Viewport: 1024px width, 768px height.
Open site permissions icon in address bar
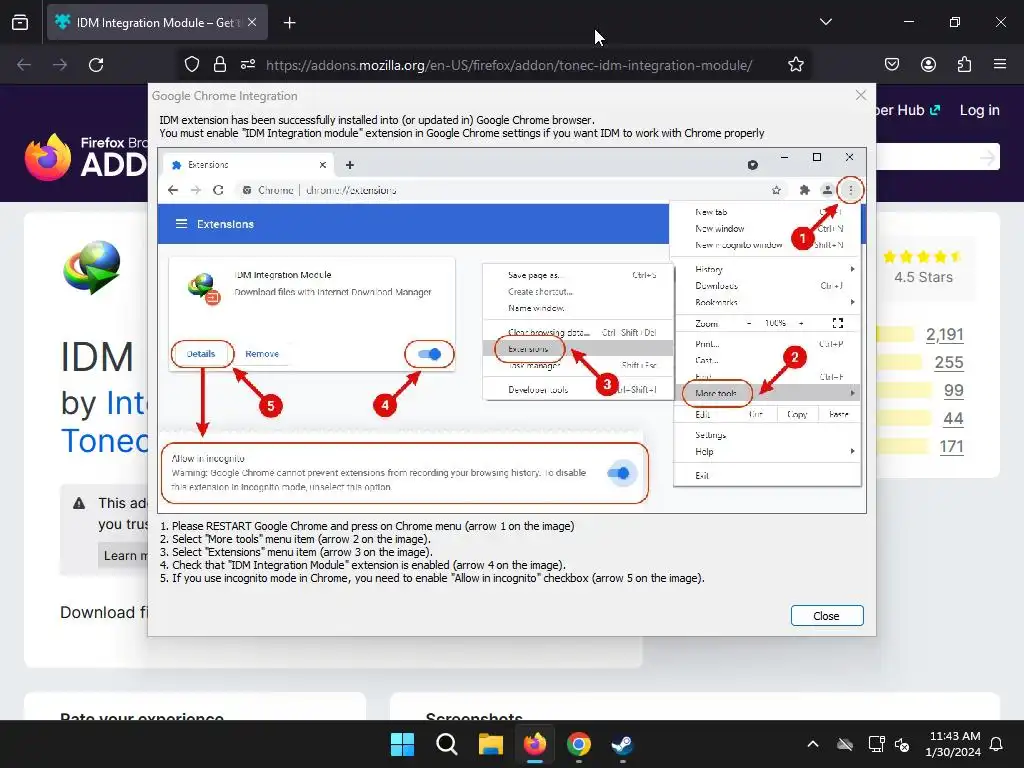[248, 65]
